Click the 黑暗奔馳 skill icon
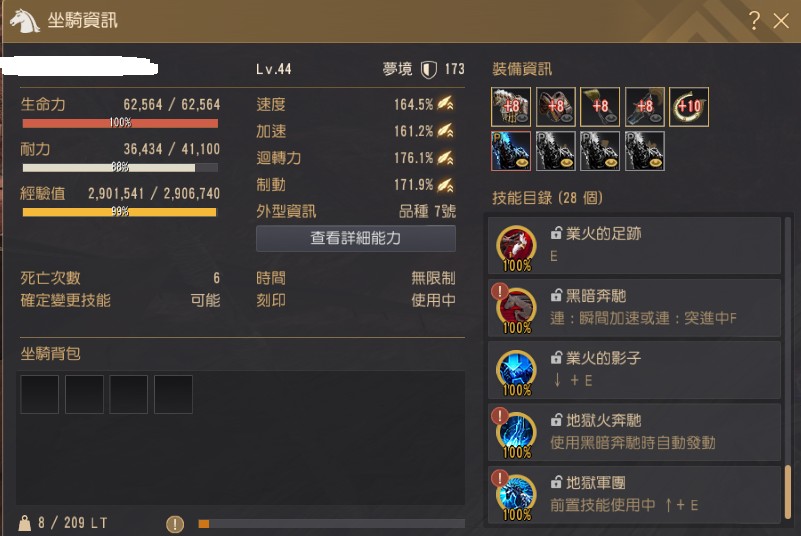 [x=516, y=310]
